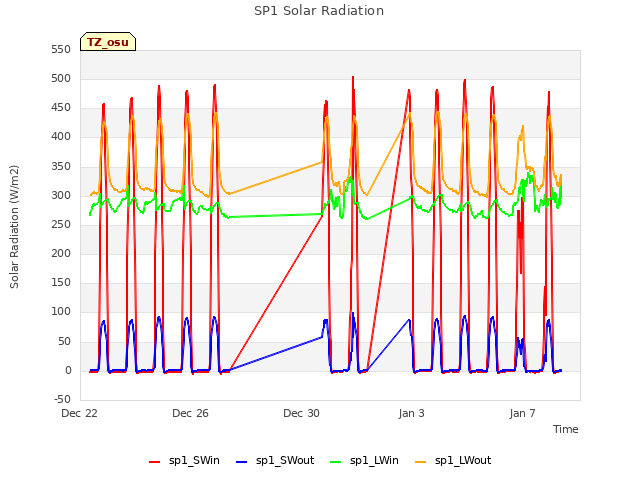Click the SP1 Solar Radiation chart title
The width and height of the screenshot is (640, 480).
tap(319, 11)
